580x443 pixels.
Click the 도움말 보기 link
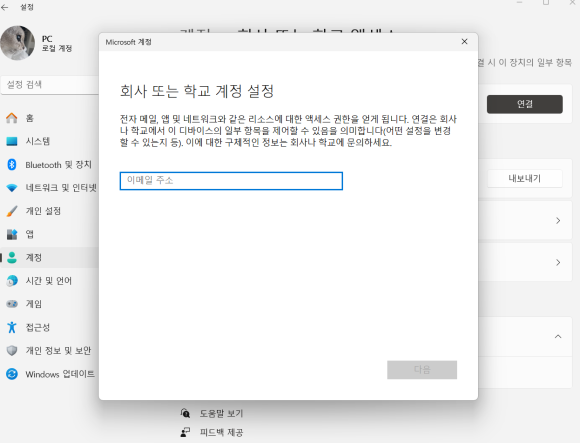coord(221,413)
